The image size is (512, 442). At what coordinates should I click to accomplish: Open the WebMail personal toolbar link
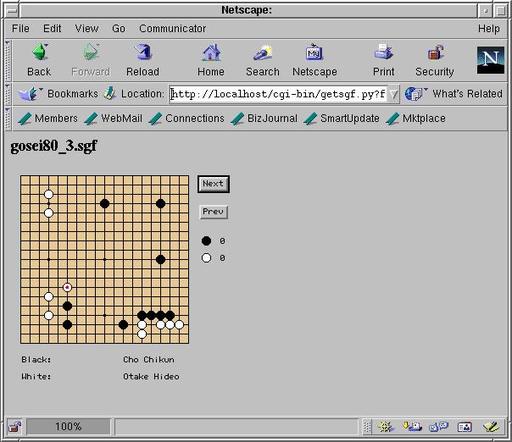click(x=114, y=118)
